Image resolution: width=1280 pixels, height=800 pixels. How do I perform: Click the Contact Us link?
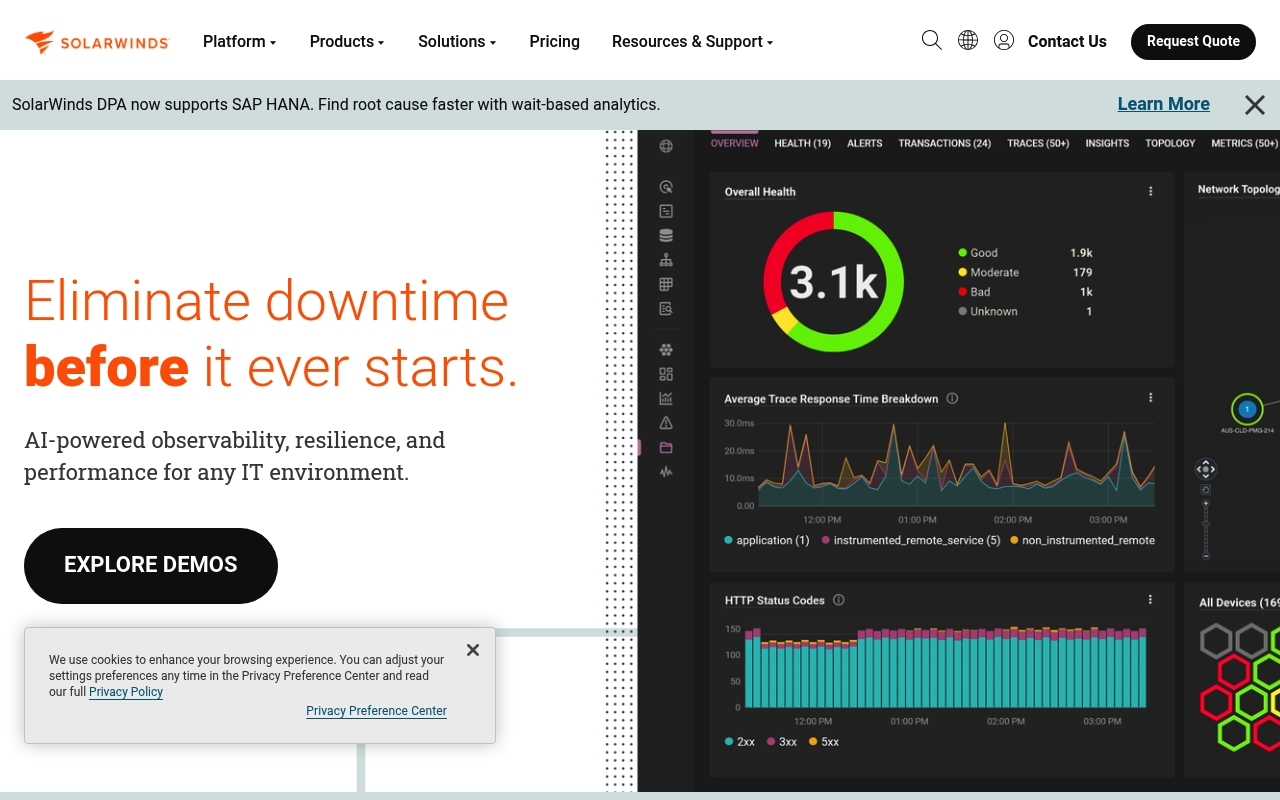click(1067, 41)
